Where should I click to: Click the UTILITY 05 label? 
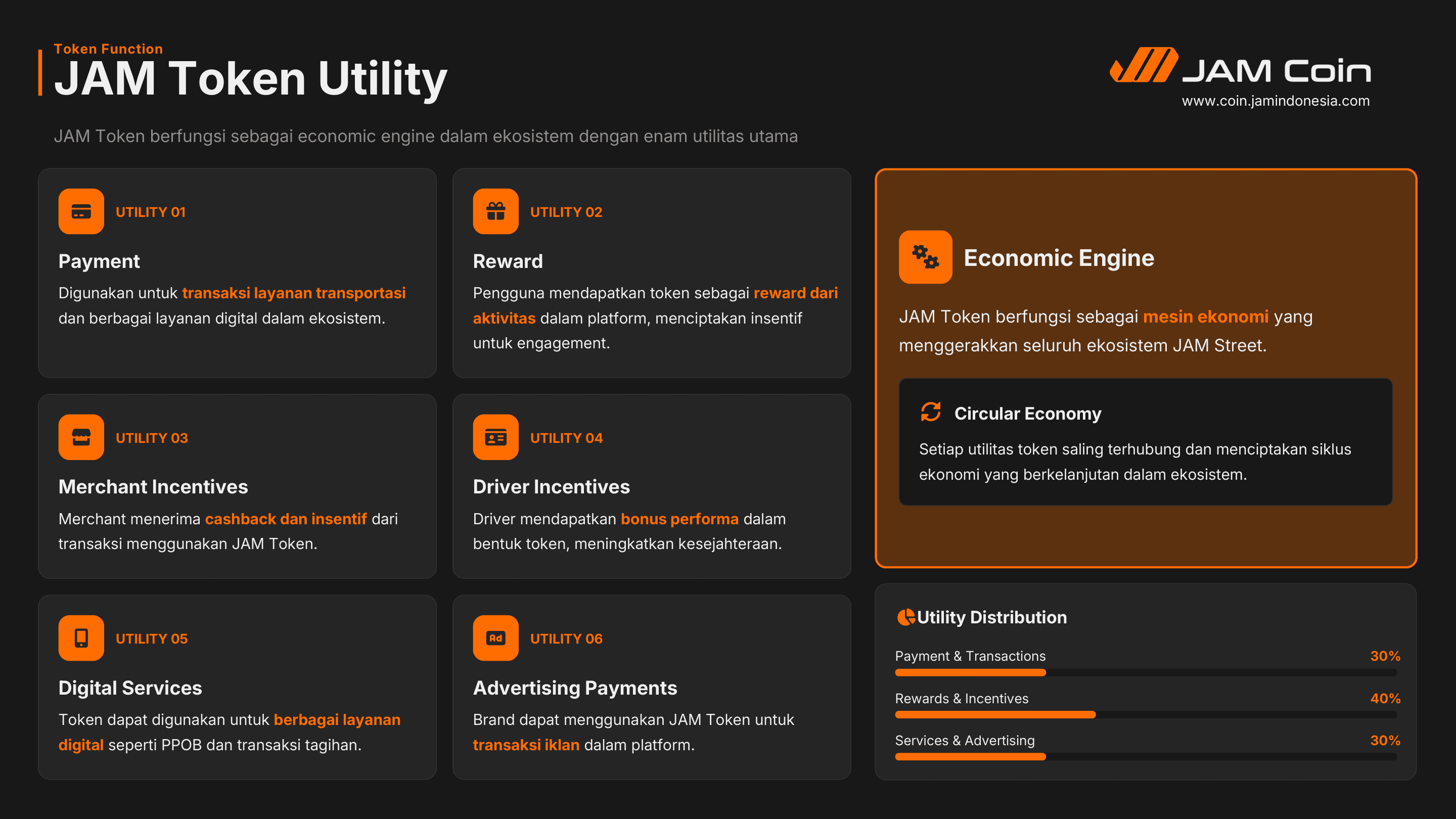pyautogui.click(x=152, y=639)
